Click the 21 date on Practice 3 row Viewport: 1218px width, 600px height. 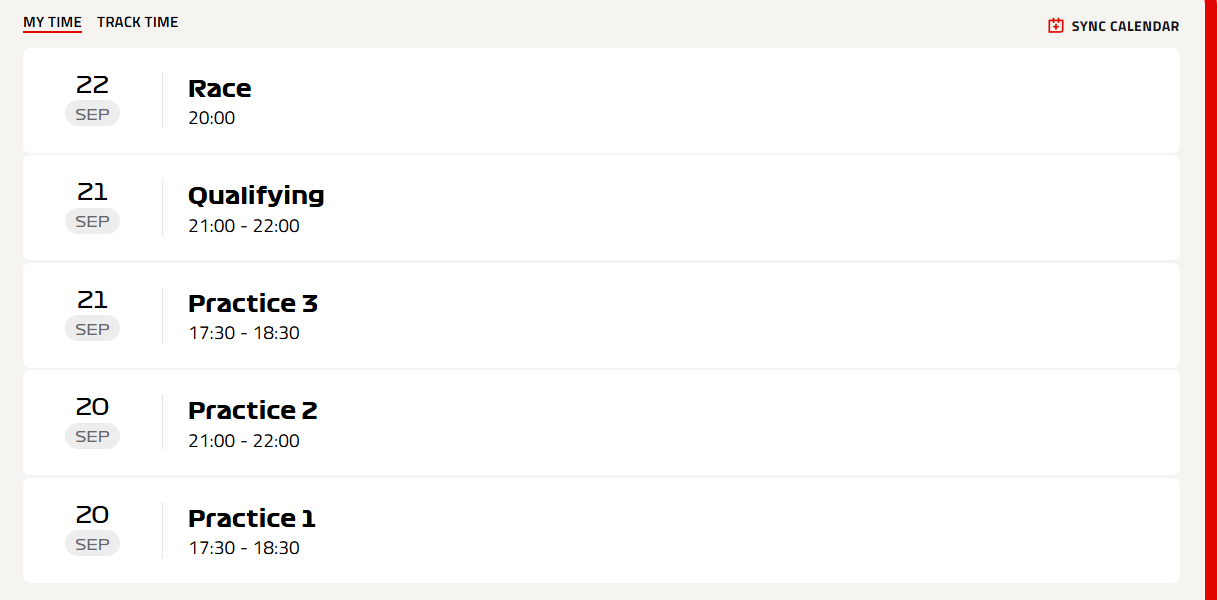[x=92, y=300]
